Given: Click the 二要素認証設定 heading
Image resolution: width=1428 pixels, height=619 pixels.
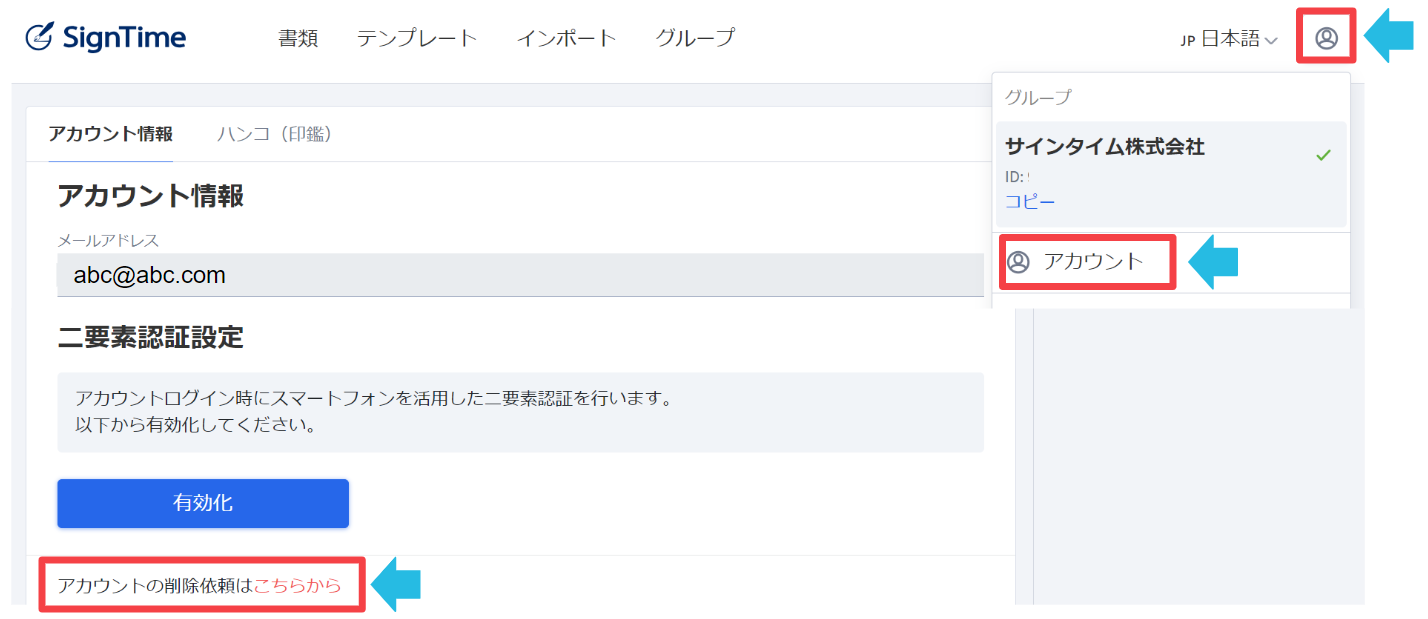Looking at the screenshot, I should (x=150, y=337).
